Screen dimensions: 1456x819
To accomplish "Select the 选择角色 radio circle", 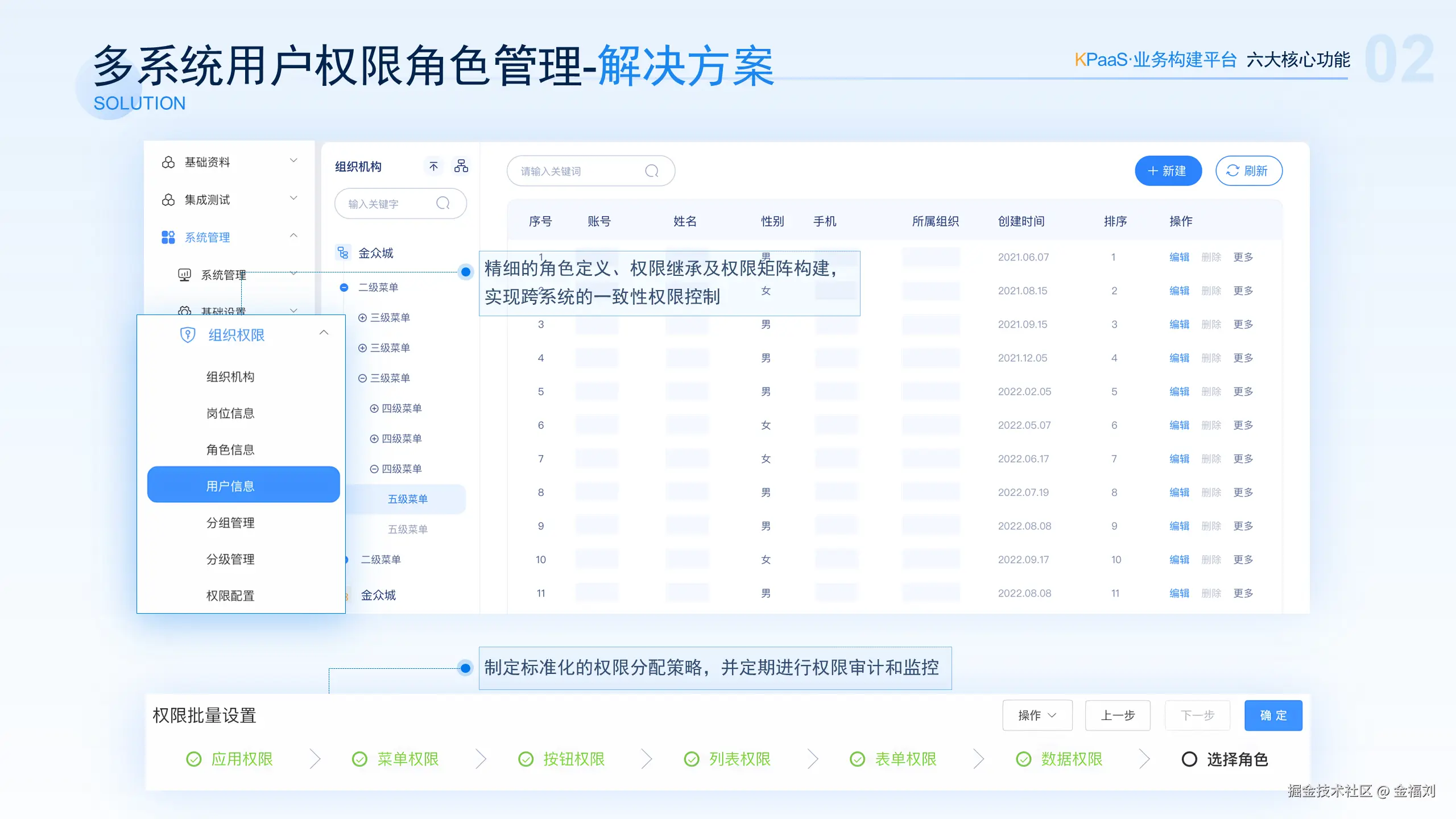I will coord(1190,759).
